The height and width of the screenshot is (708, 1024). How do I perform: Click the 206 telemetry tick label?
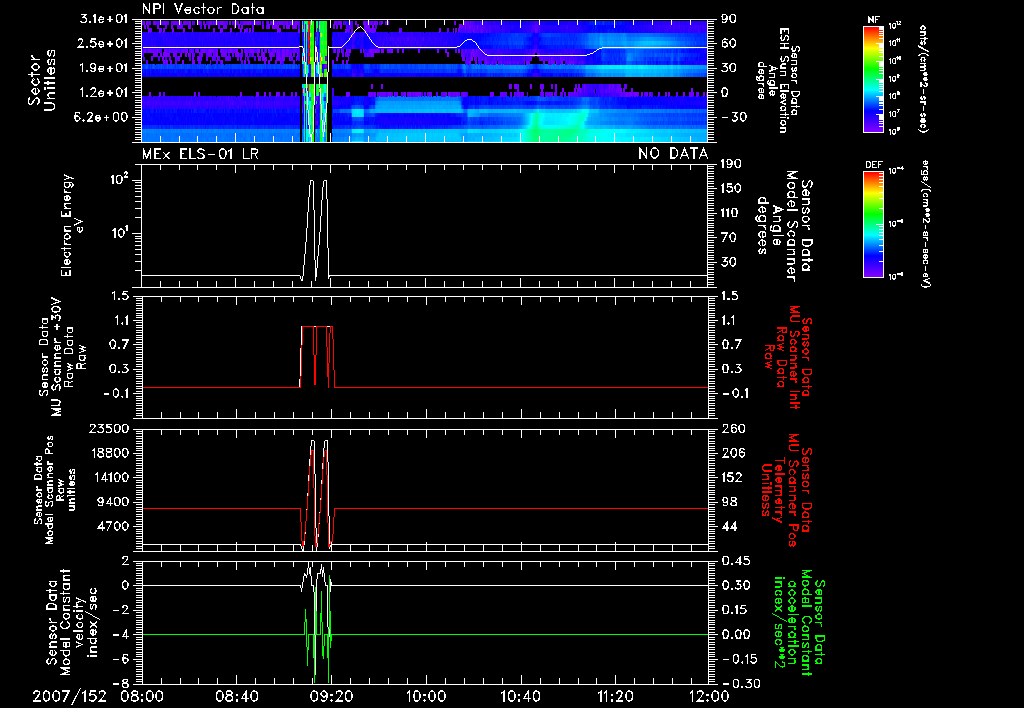(731, 453)
